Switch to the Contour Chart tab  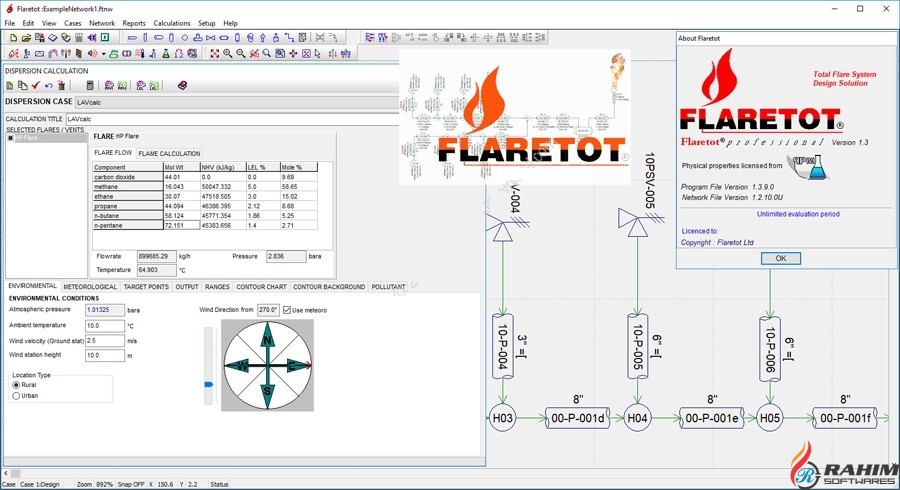pos(261,287)
